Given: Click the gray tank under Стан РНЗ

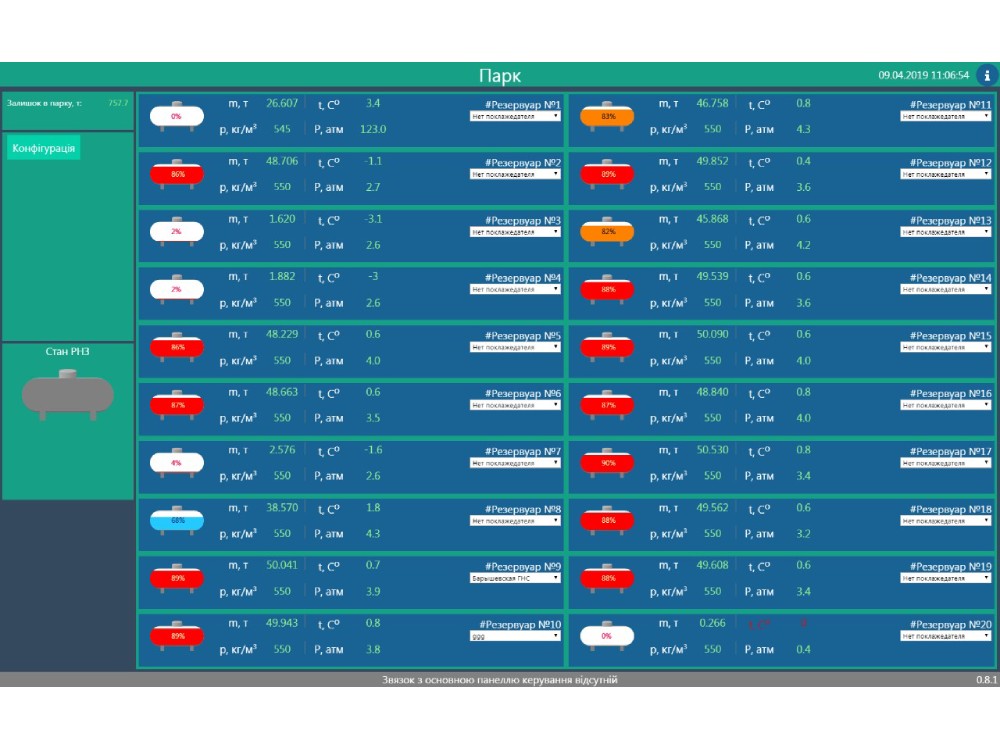Looking at the screenshot, I should (68, 394).
